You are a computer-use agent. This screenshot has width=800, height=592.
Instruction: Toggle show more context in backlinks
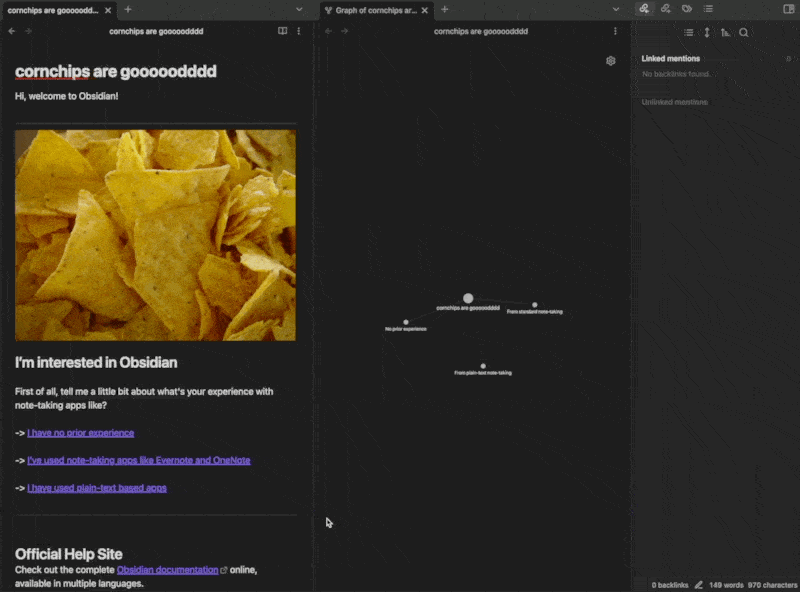[x=707, y=33]
